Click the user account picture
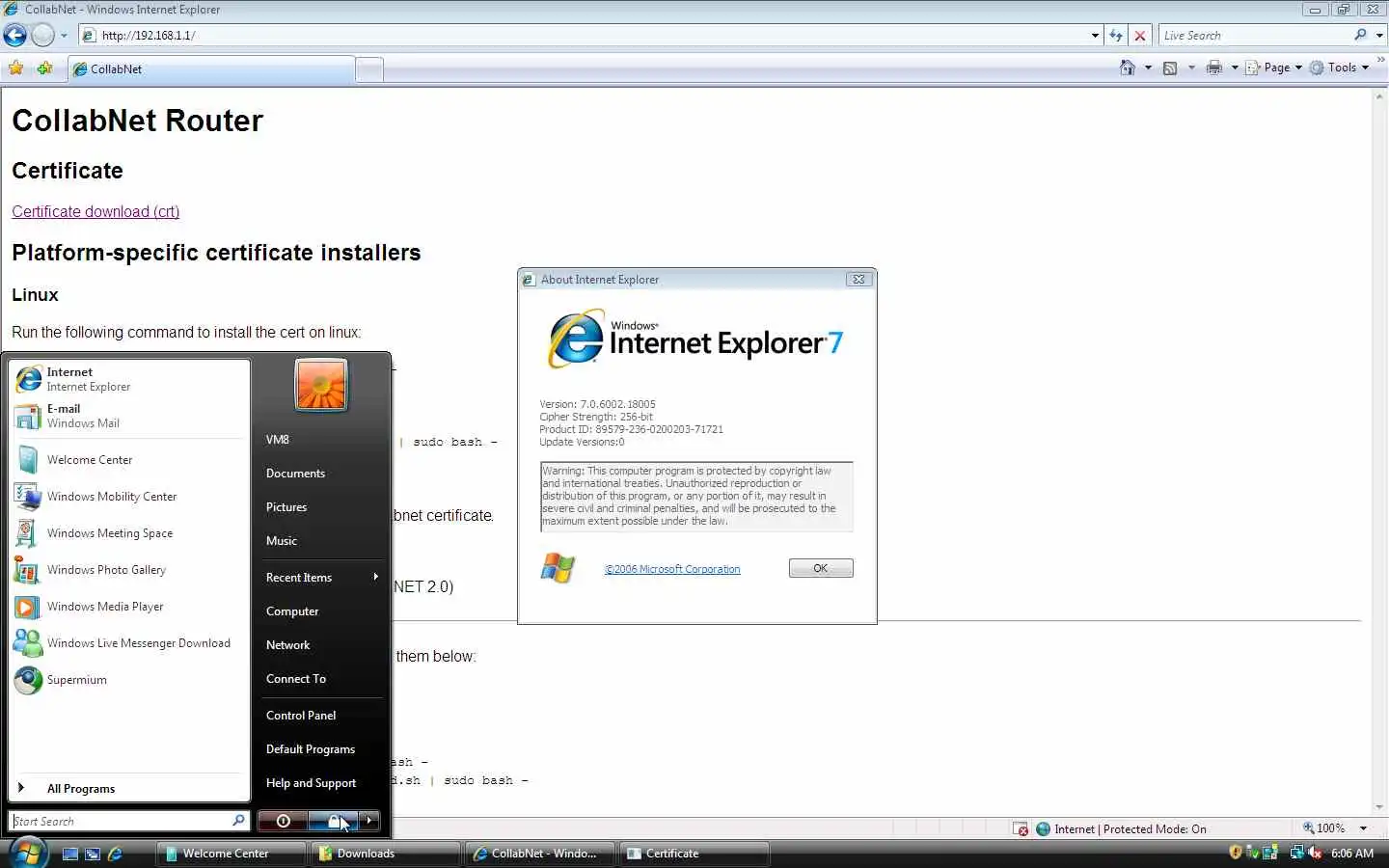 (321, 385)
